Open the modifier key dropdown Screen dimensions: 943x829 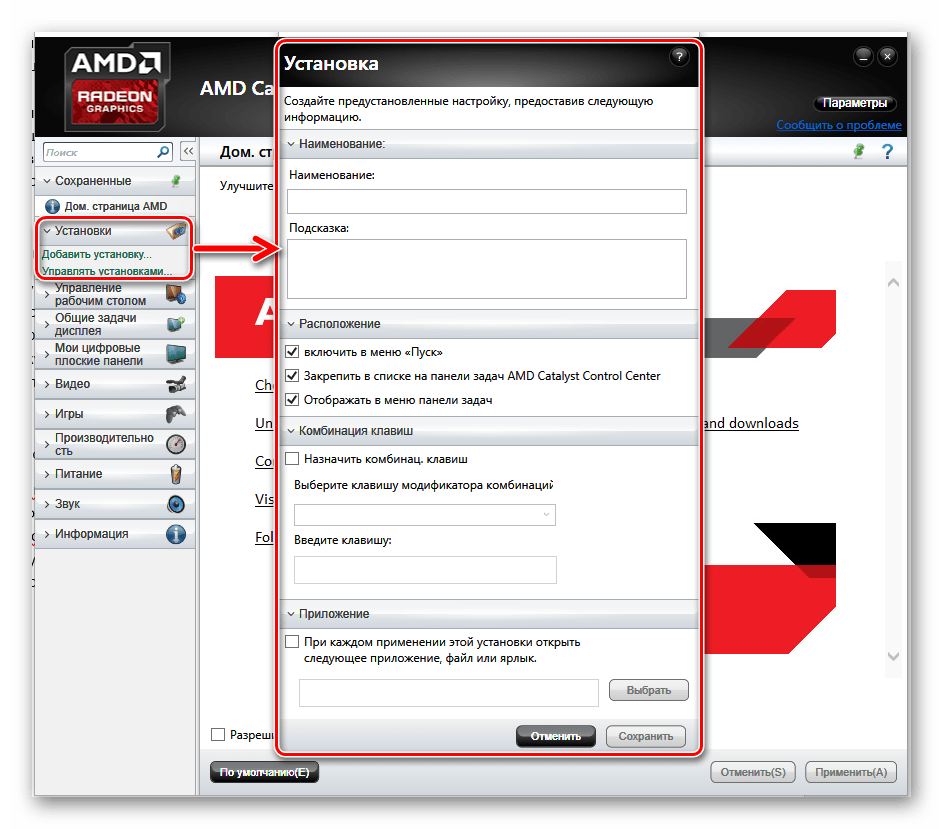[425, 514]
